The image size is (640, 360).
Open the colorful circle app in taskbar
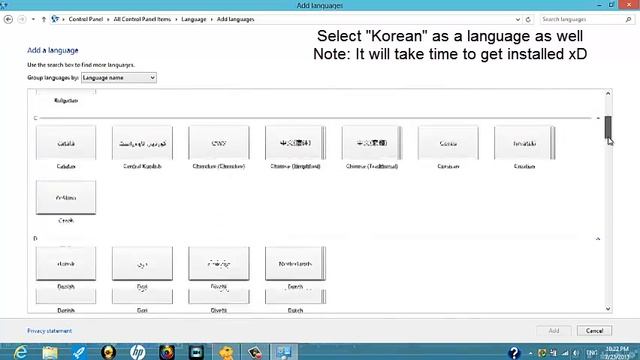point(167,352)
